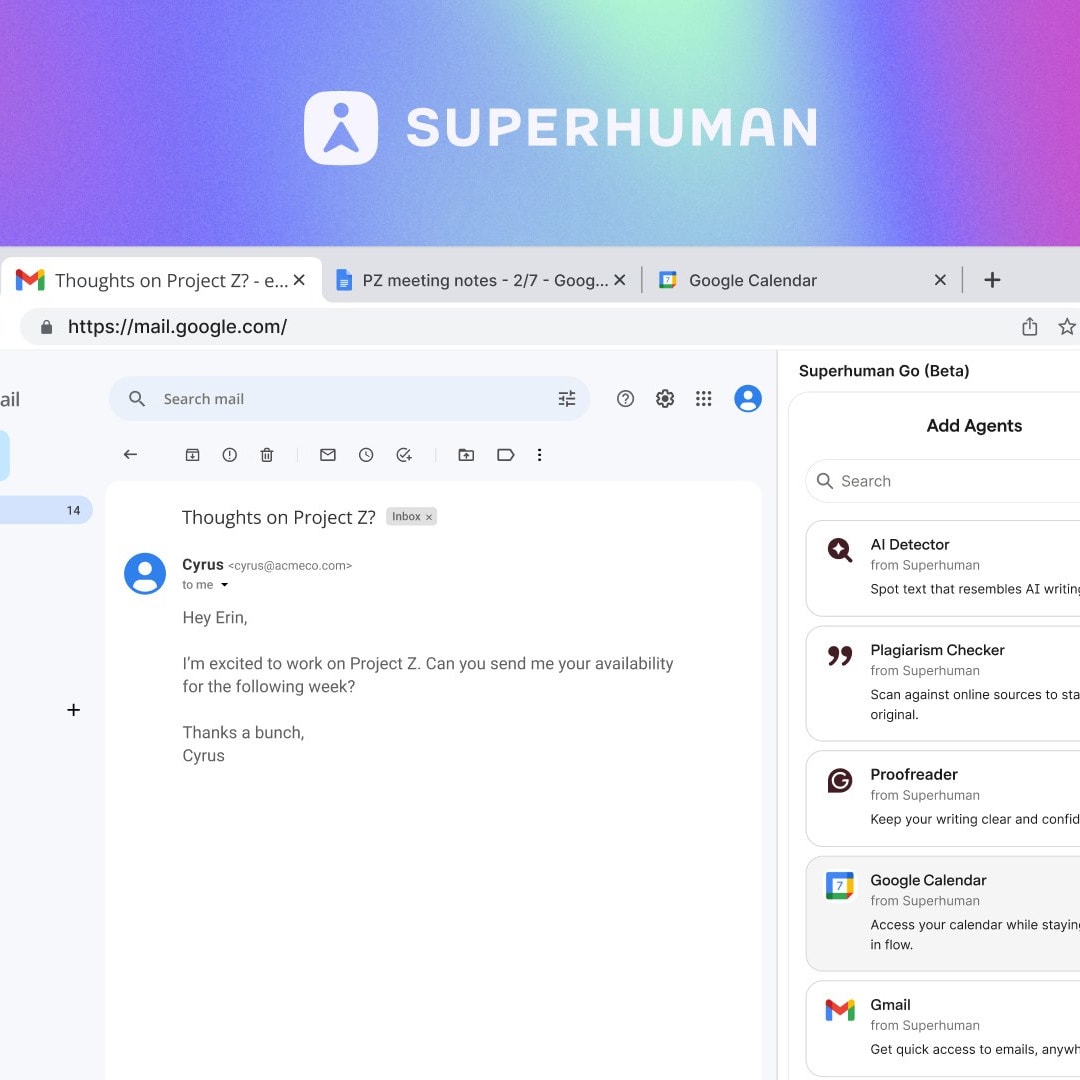Open the Google apps grid
The image size is (1080, 1080).
click(703, 398)
